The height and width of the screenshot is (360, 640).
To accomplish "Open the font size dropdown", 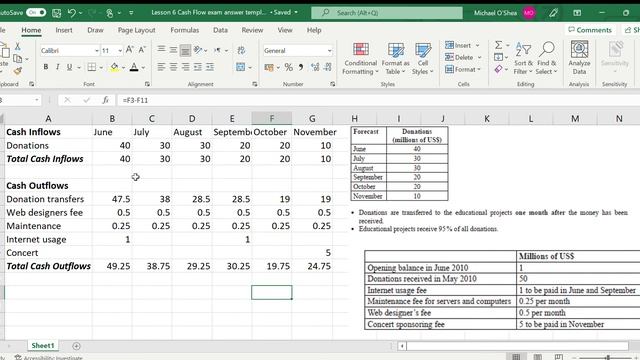I will (x=120, y=51).
